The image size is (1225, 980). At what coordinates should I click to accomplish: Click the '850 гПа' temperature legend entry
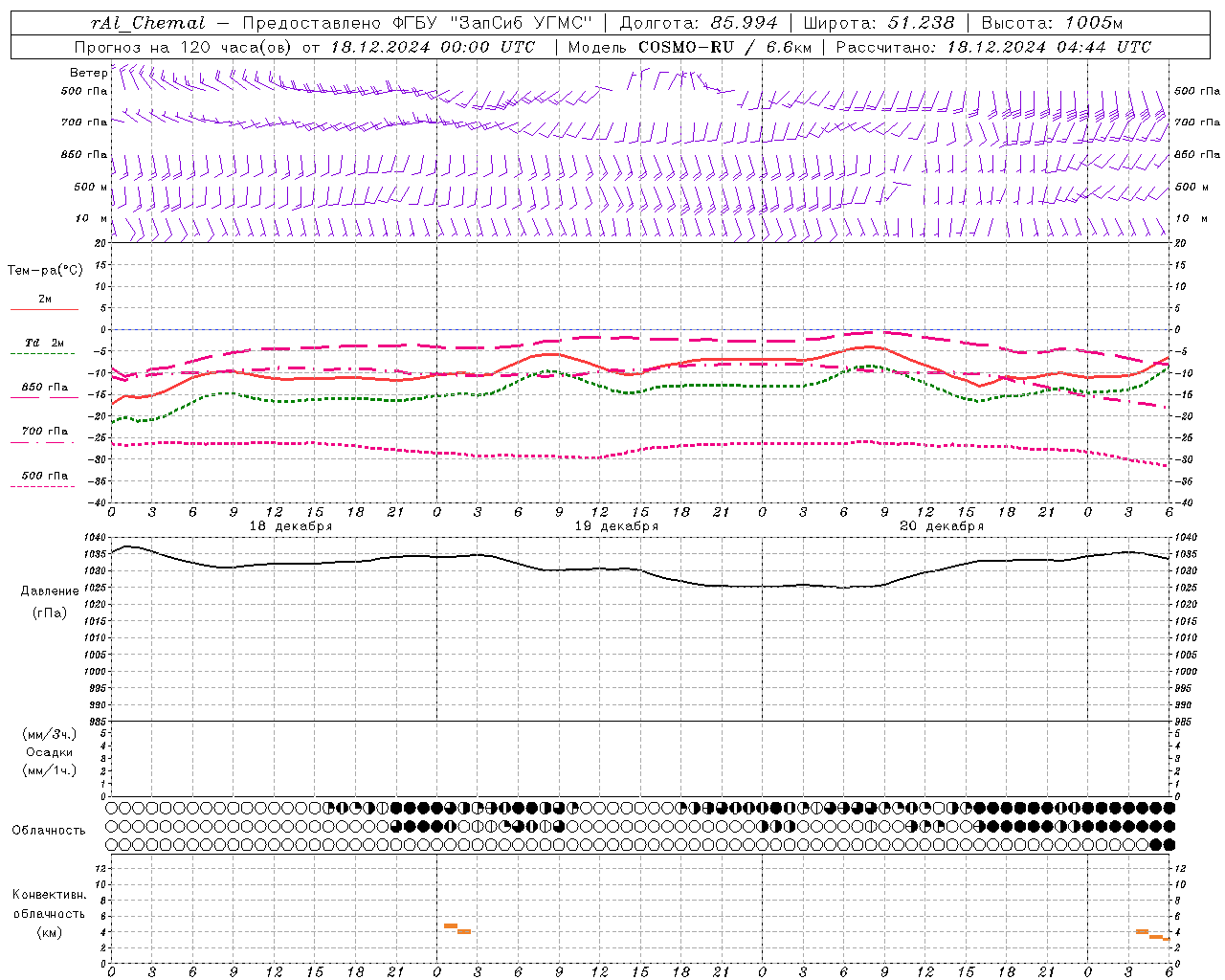(45, 388)
